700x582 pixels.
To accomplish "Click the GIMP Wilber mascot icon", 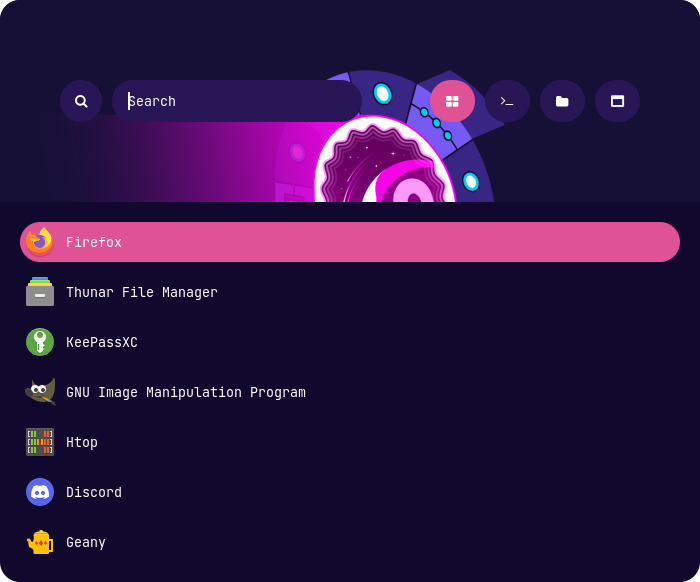I will (x=40, y=392).
